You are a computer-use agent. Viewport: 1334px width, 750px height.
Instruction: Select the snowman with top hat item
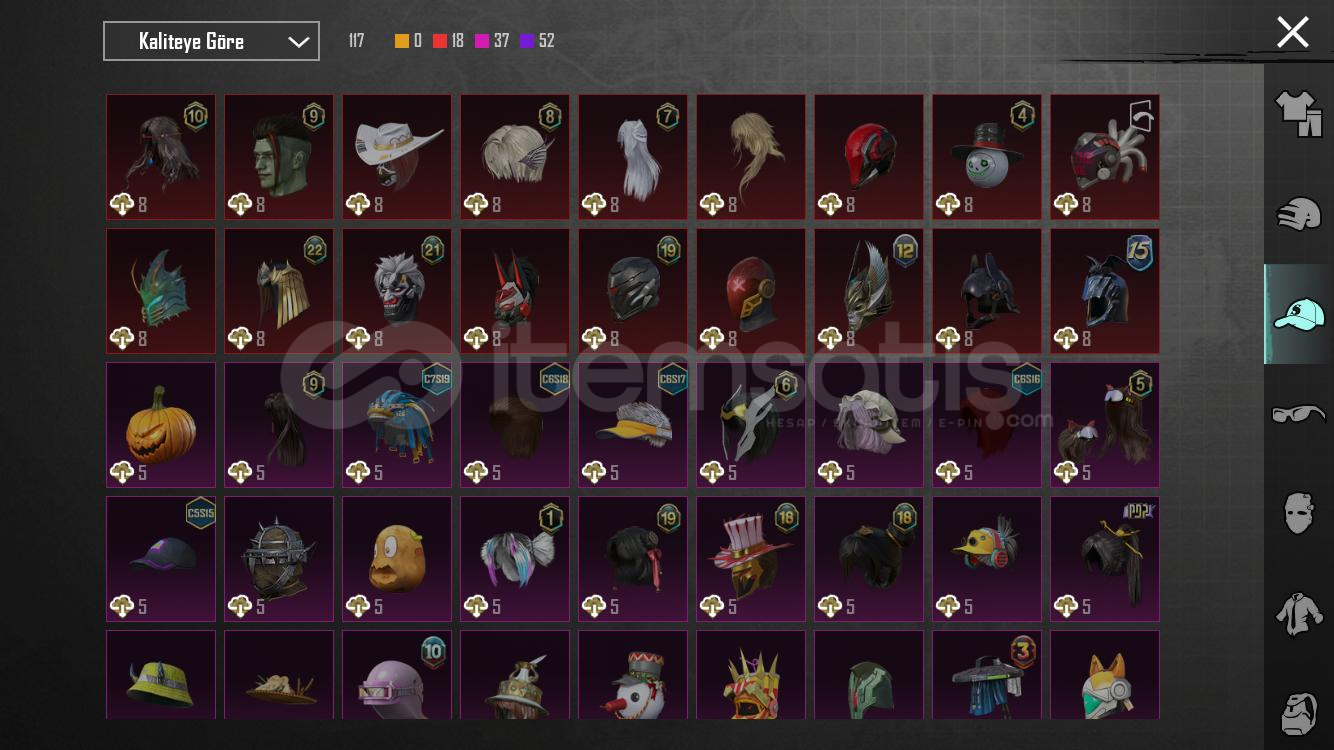(x=987, y=157)
